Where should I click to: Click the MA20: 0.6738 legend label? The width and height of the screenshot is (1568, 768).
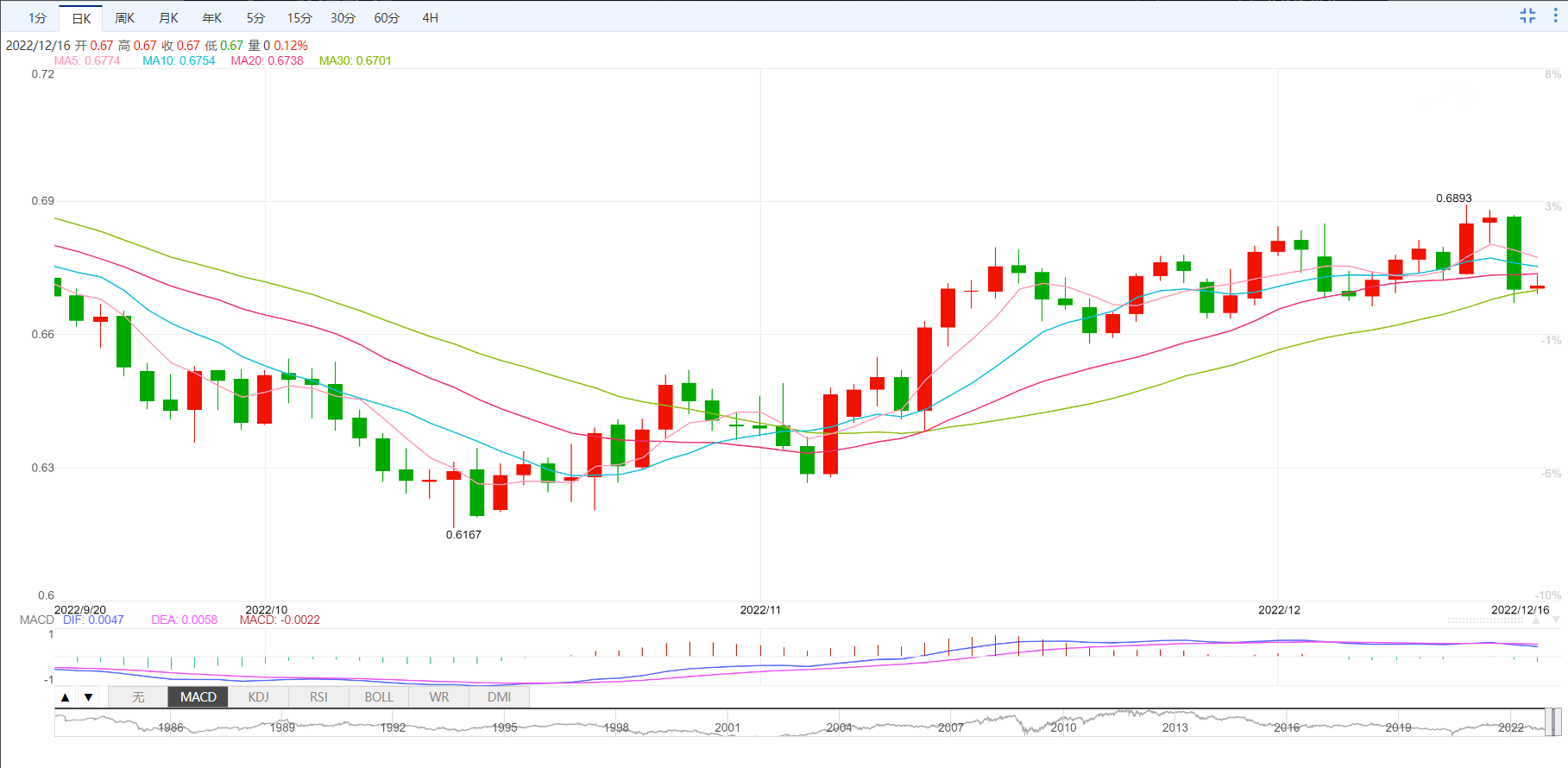point(267,61)
